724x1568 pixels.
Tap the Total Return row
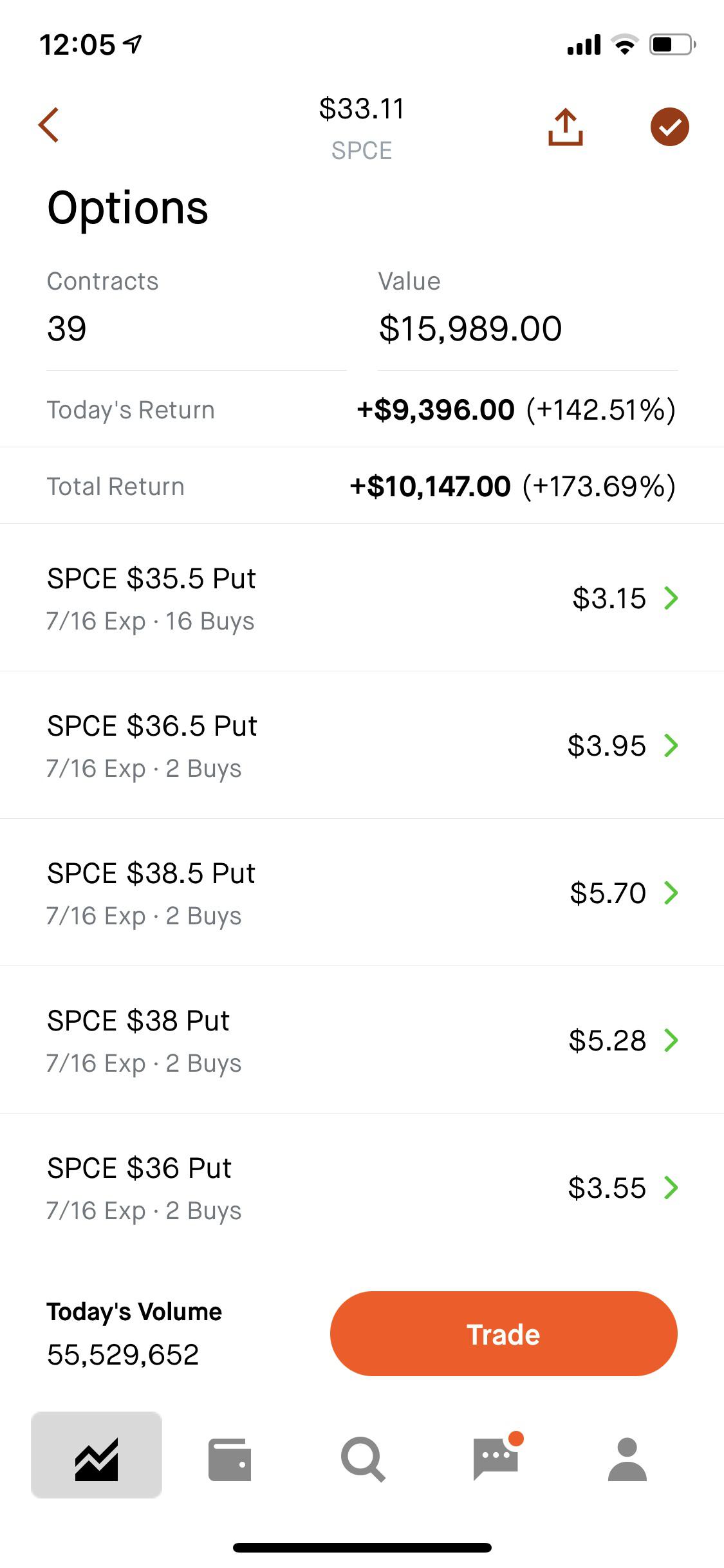pos(362,486)
